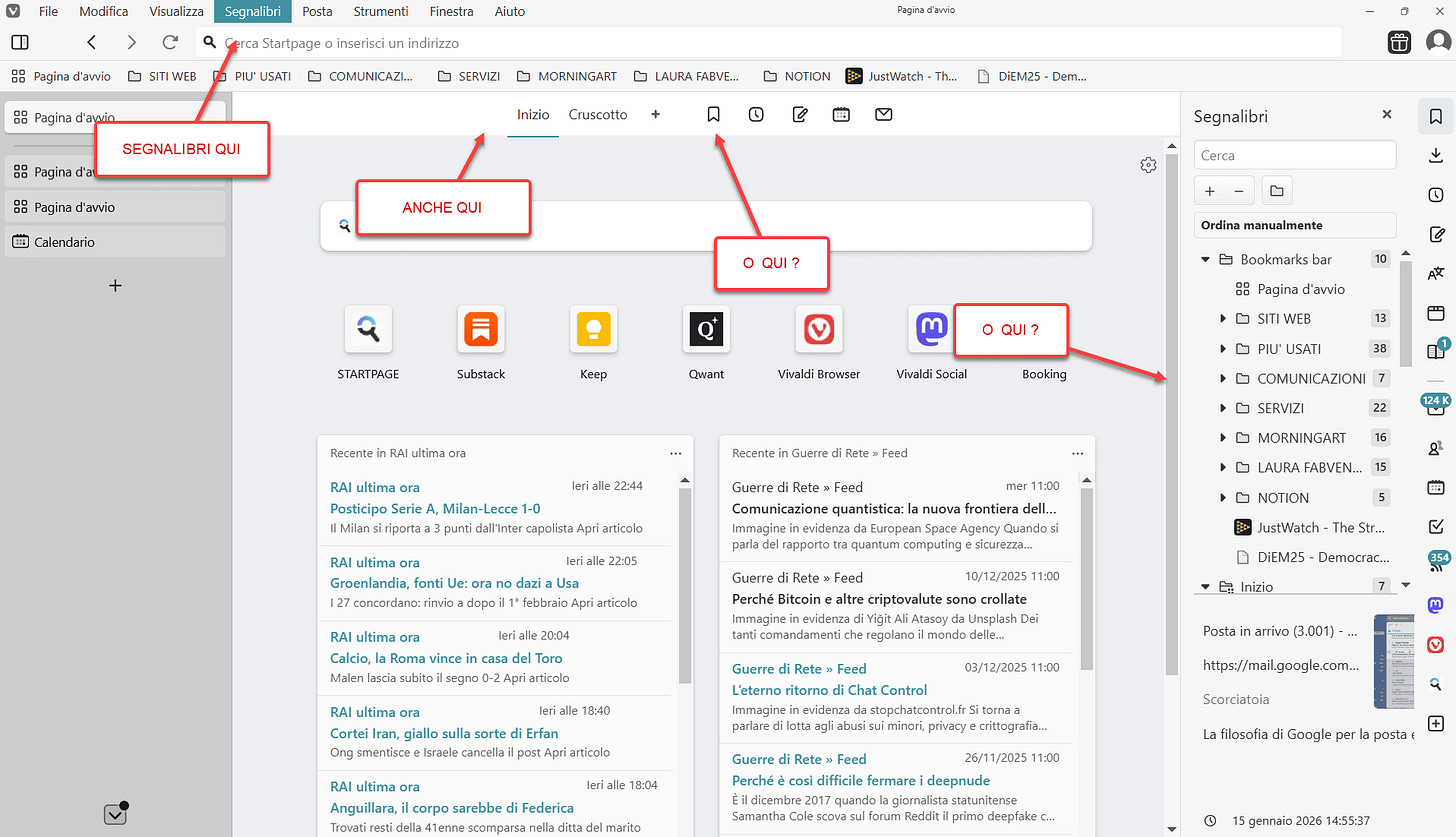The width and height of the screenshot is (1456, 837).
Task: Open article Perché Bitcoin e altre criptovalute sono crollate
Action: (x=879, y=599)
